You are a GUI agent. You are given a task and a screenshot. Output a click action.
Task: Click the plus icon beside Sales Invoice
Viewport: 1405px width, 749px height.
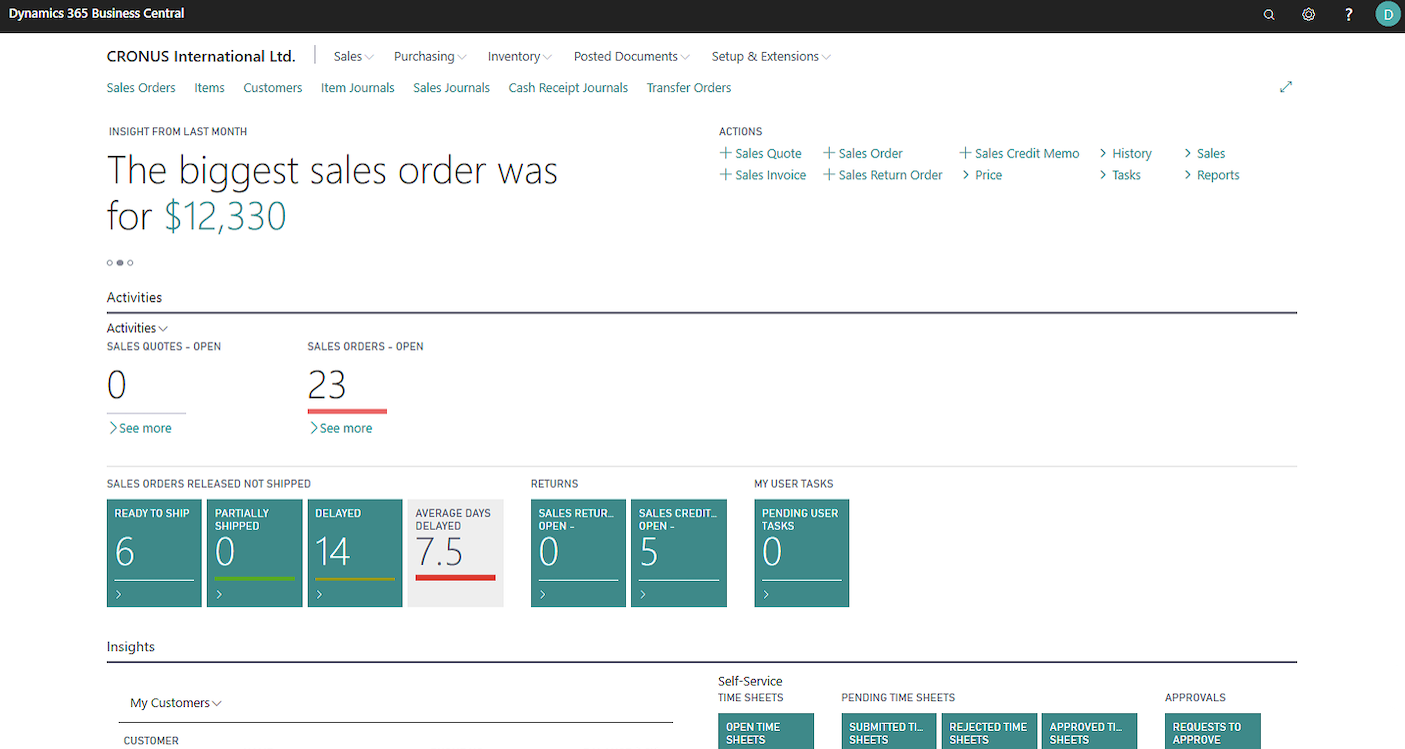[x=726, y=175]
